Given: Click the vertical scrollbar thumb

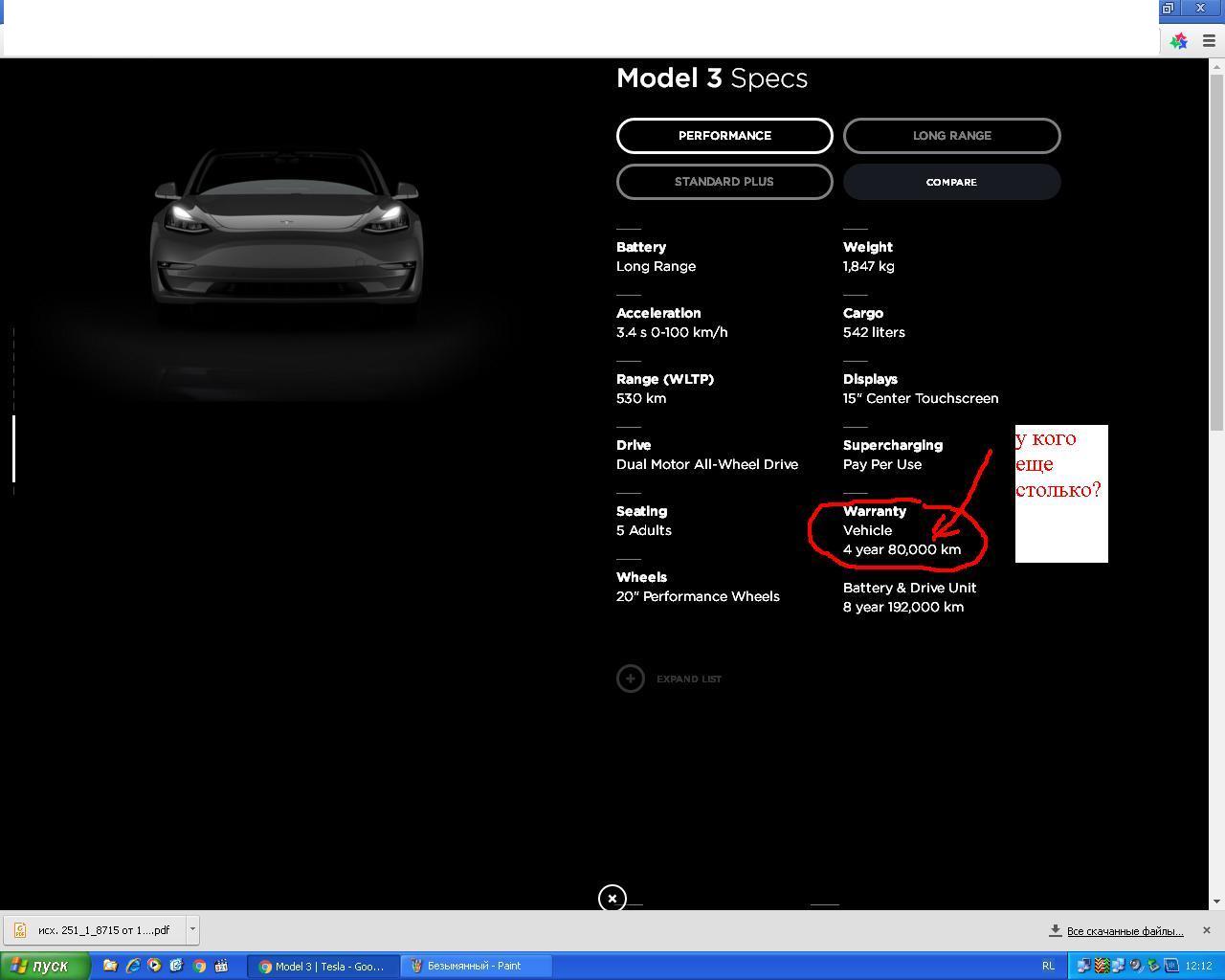Looking at the screenshot, I should tap(1217, 252).
